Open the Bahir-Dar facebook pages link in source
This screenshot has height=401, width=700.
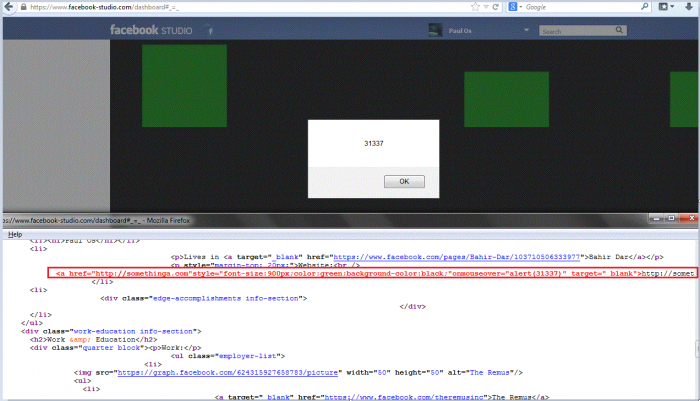(x=456, y=257)
